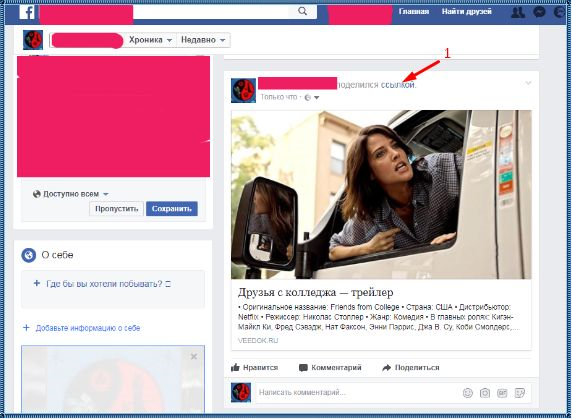Screen dimensions: 572x419
Task: Open the Доступно всем privacy dropdown
Action: pyautogui.click(x=70, y=194)
